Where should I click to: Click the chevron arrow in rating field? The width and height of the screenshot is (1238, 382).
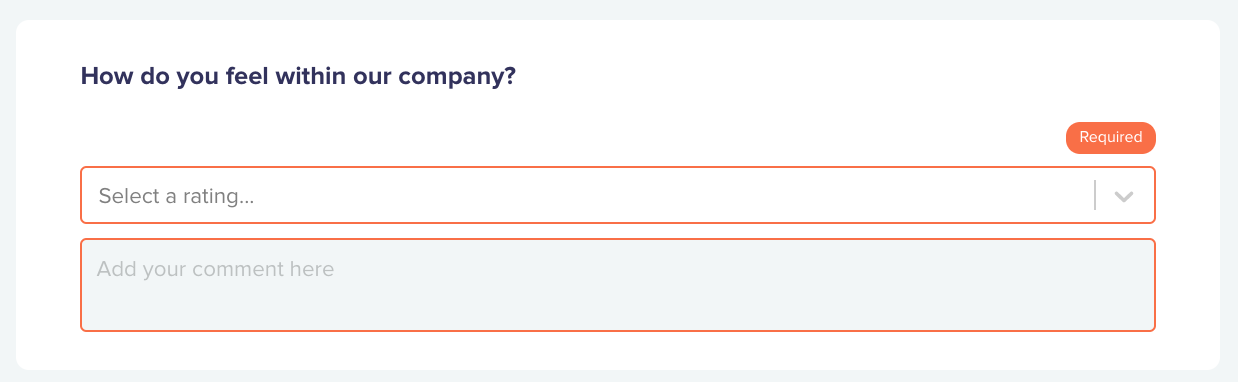point(1124,196)
